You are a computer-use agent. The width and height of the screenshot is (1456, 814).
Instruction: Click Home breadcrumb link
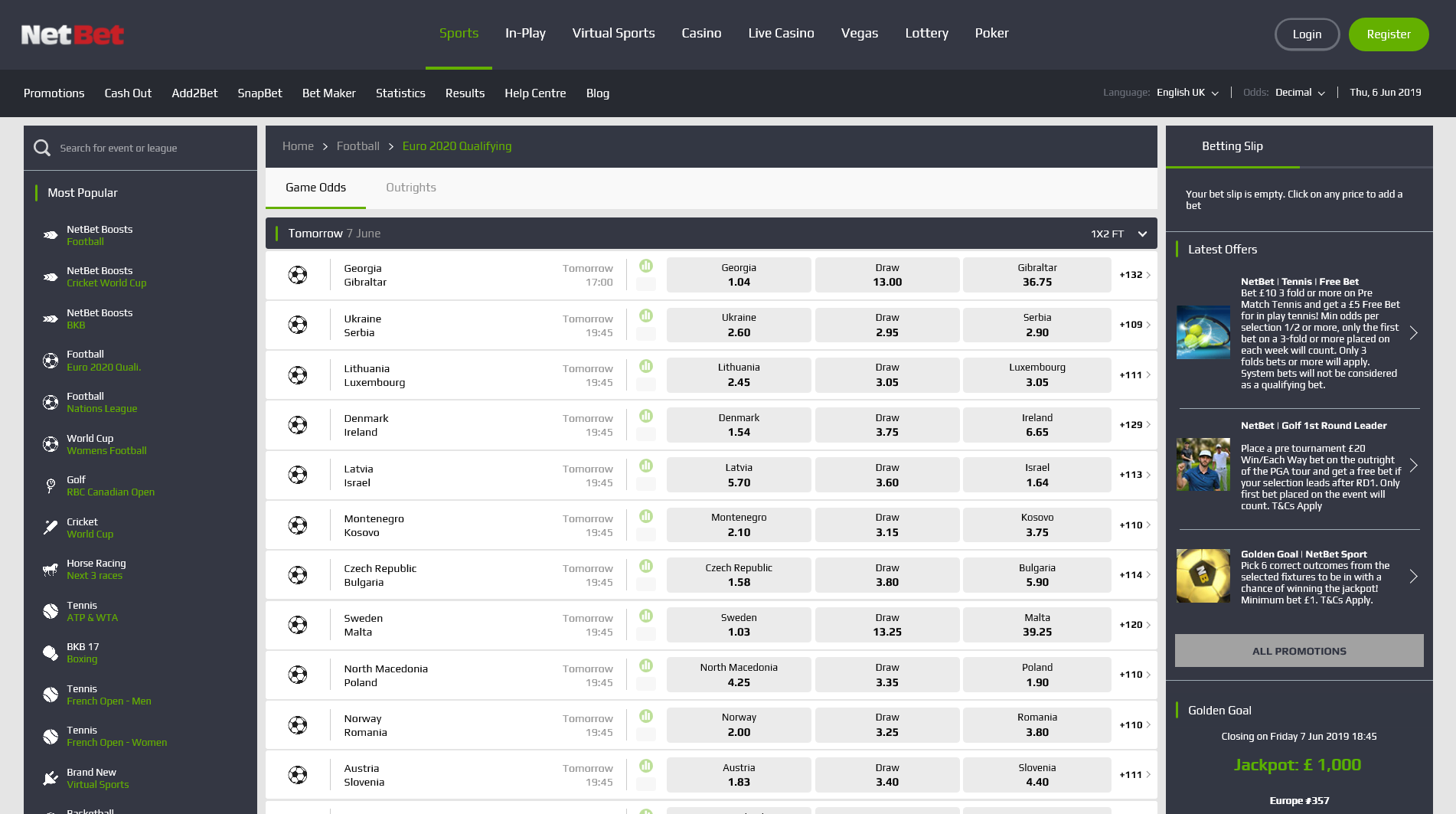pos(298,146)
